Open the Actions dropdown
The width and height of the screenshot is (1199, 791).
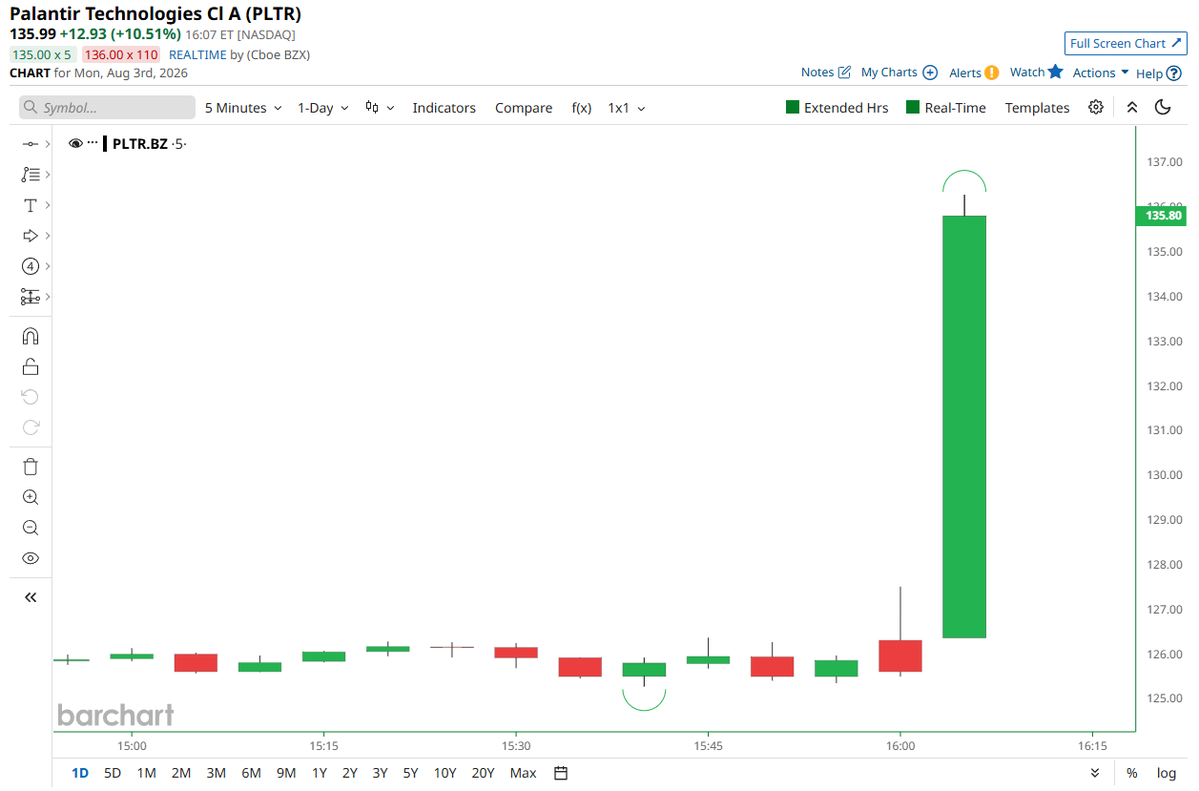pos(1100,73)
